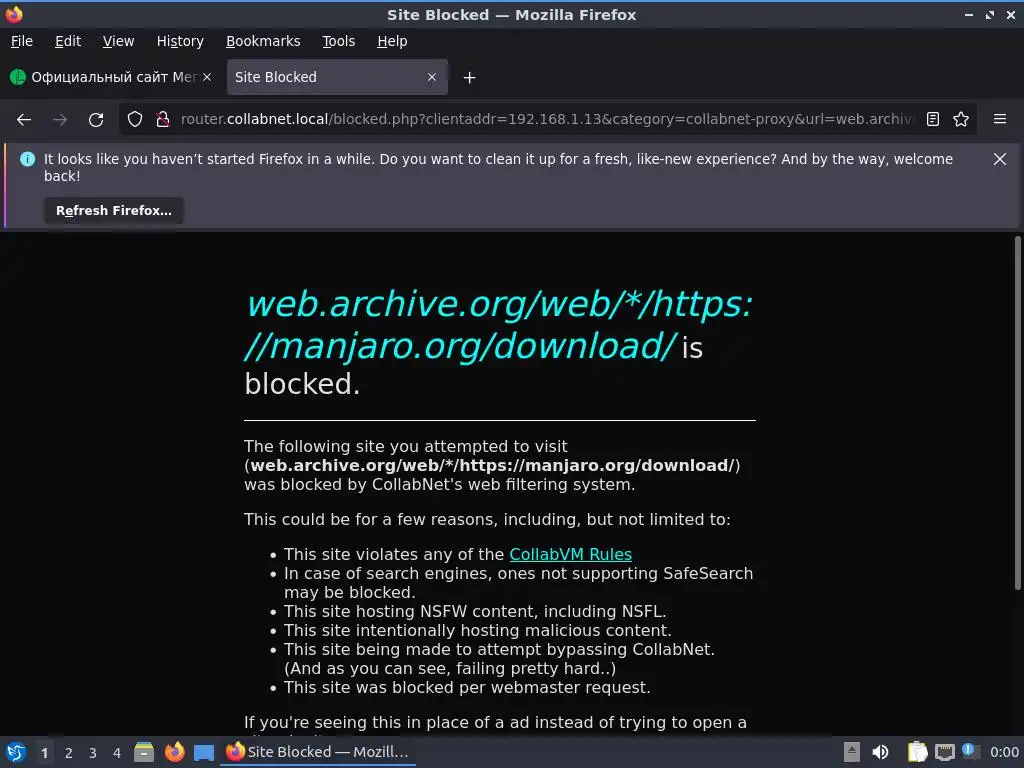Go back to the previous page
The width and height of the screenshot is (1024, 768).
pyautogui.click(x=24, y=120)
